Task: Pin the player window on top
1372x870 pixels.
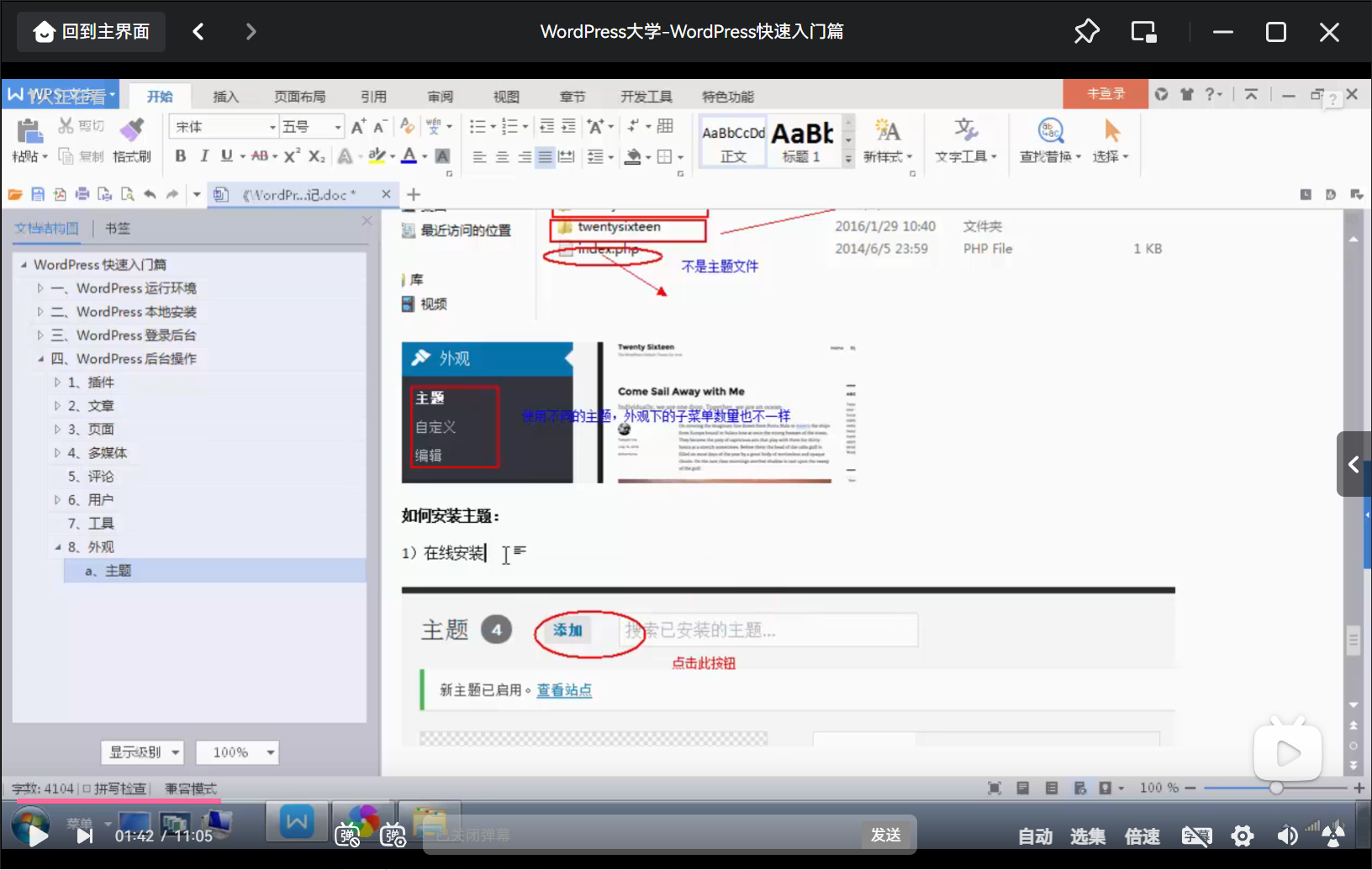Action: (1086, 32)
